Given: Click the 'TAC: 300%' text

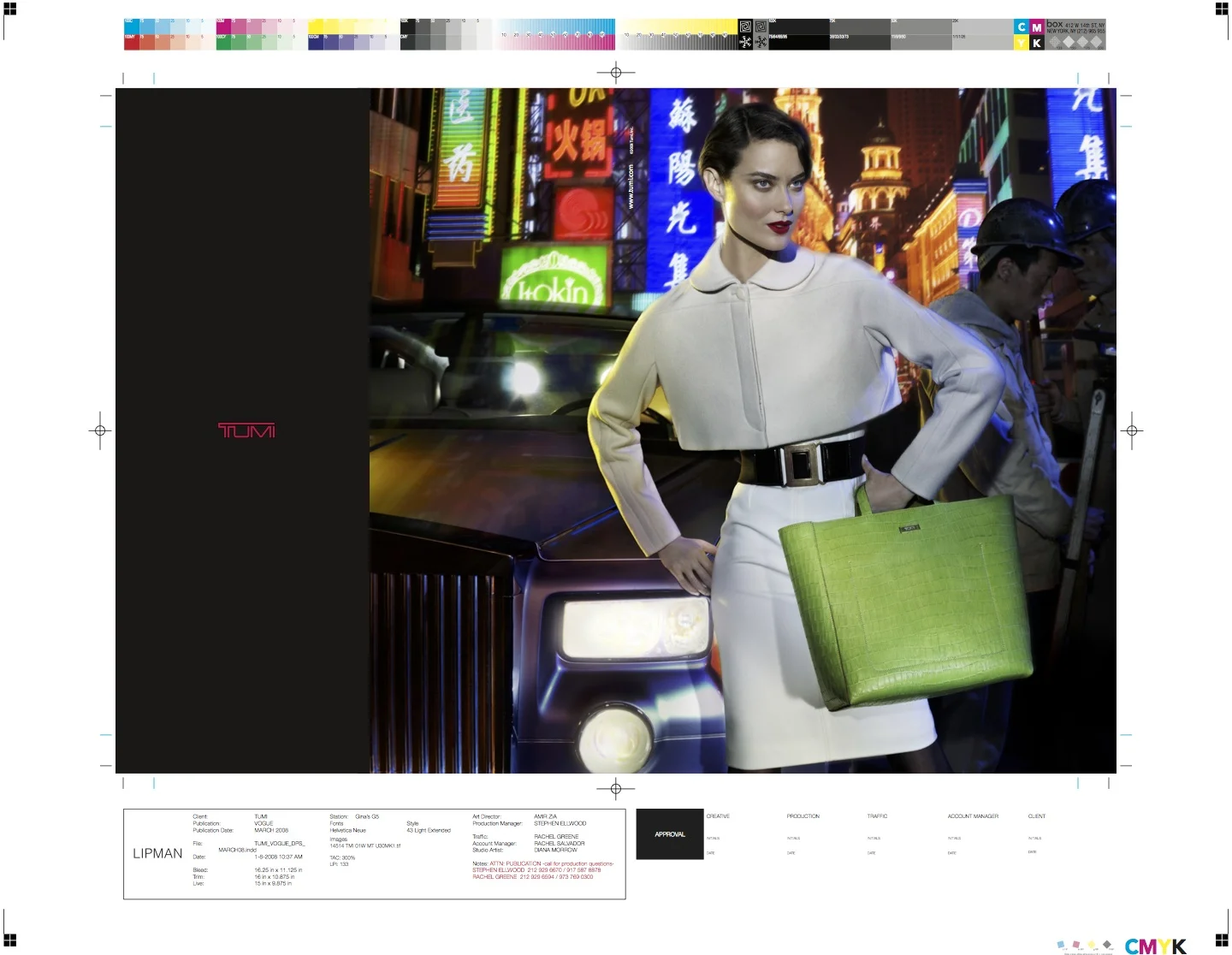Looking at the screenshot, I should (x=342, y=857).
